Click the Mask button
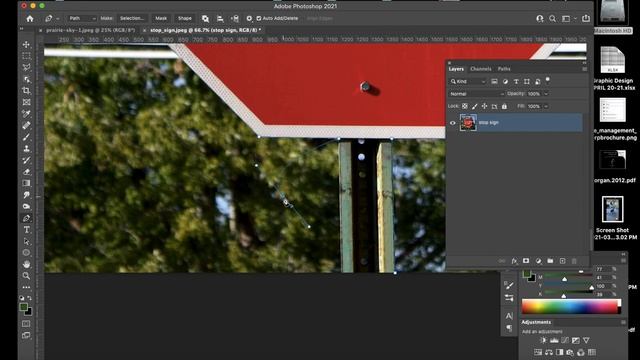 [x=161, y=18]
